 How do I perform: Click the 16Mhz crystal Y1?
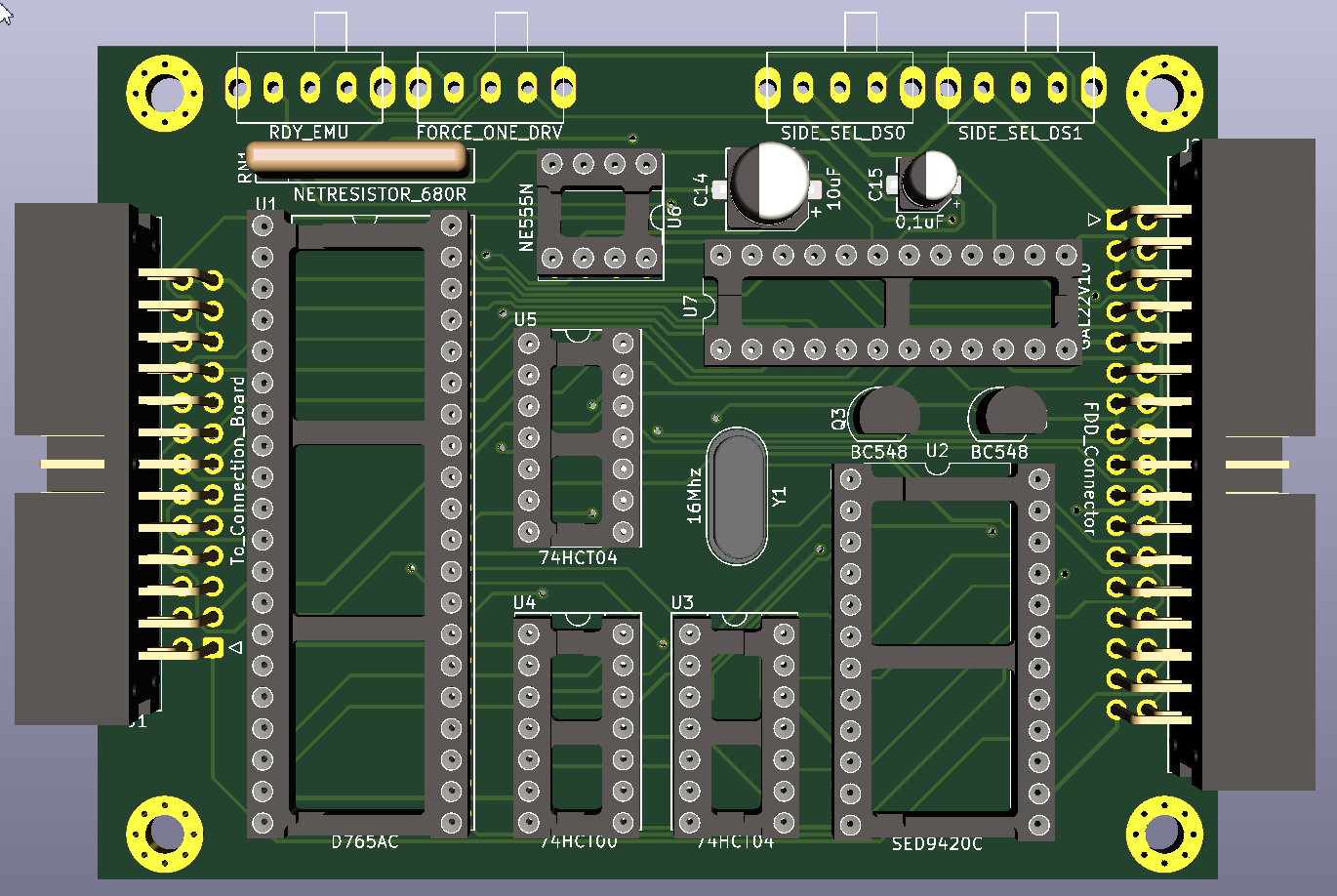(739, 496)
